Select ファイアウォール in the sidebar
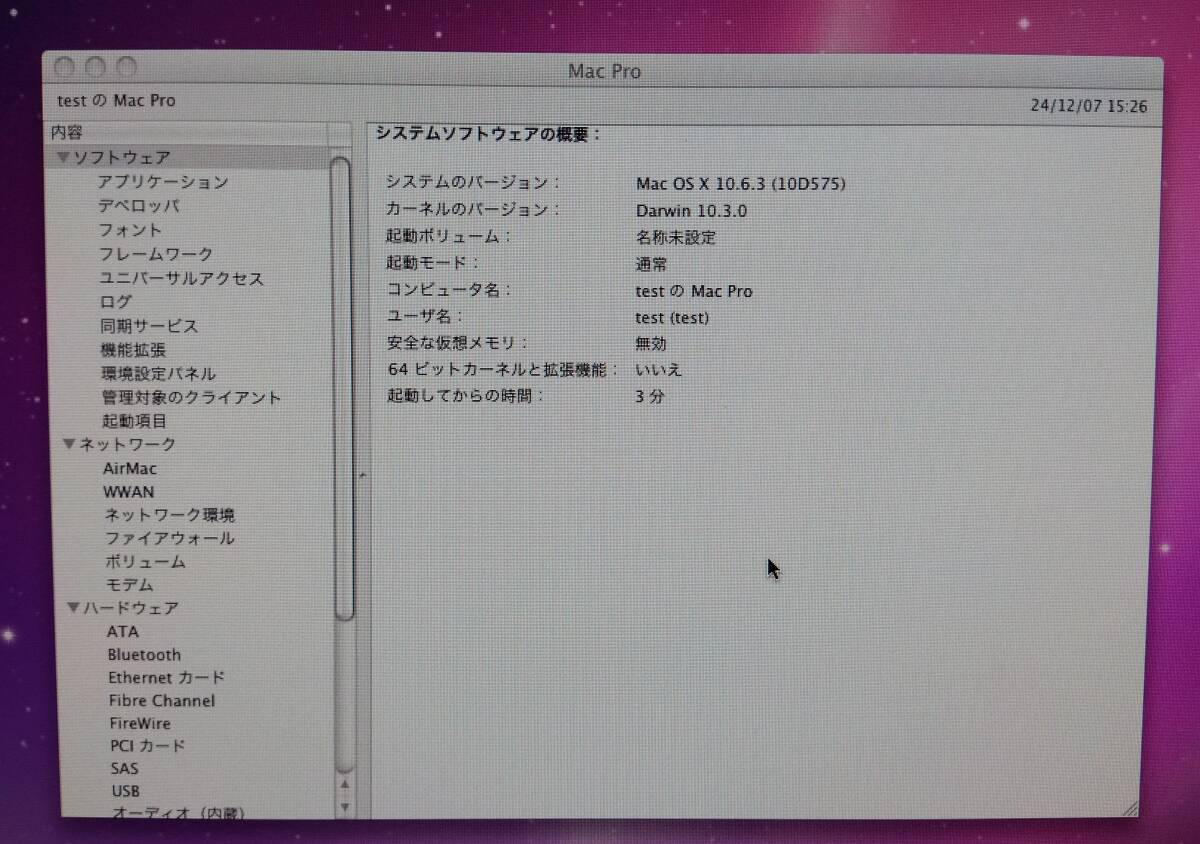The image size is (1200, 844). 170,538
